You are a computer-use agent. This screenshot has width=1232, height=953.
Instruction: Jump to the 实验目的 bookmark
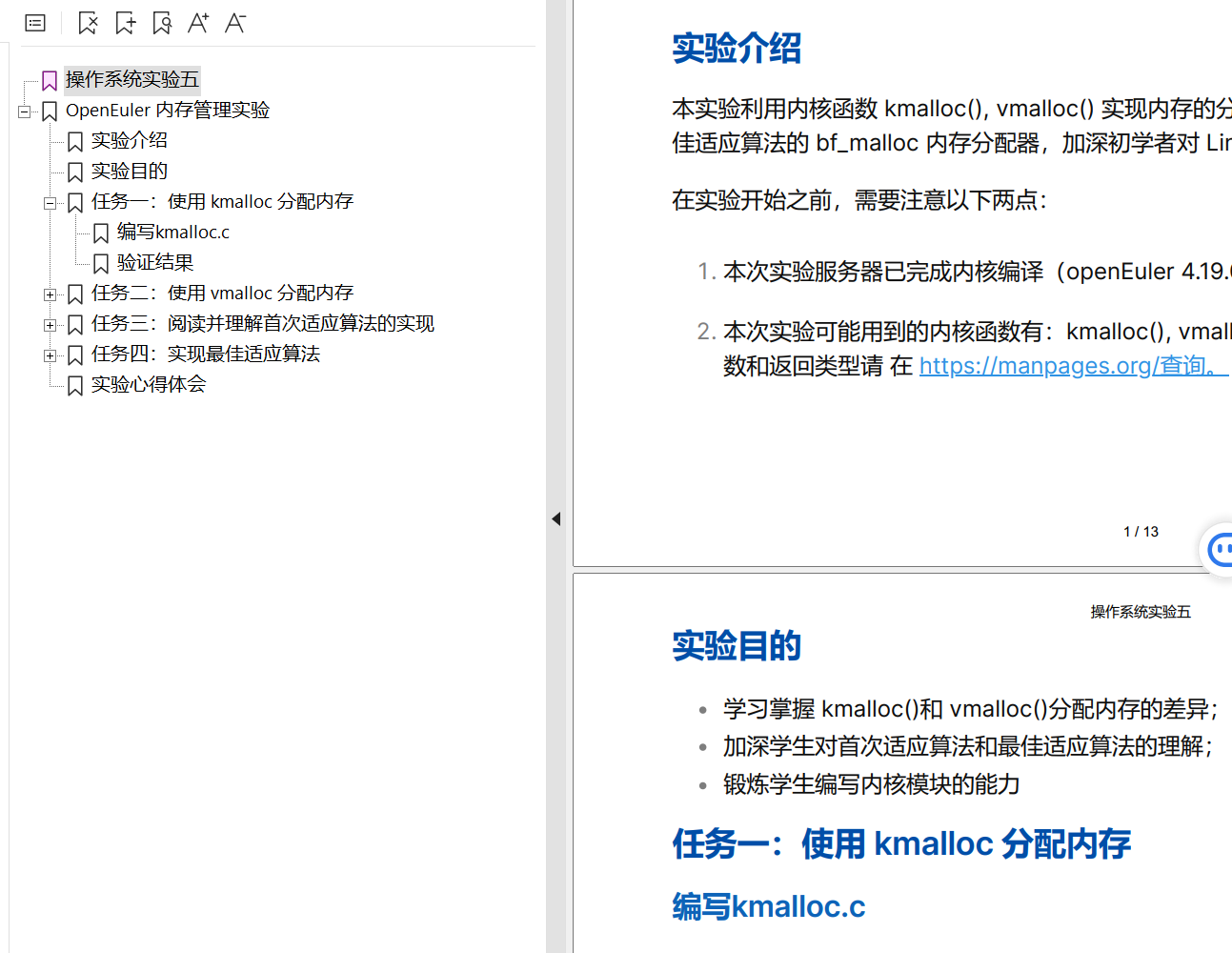[x=130, y=172]
